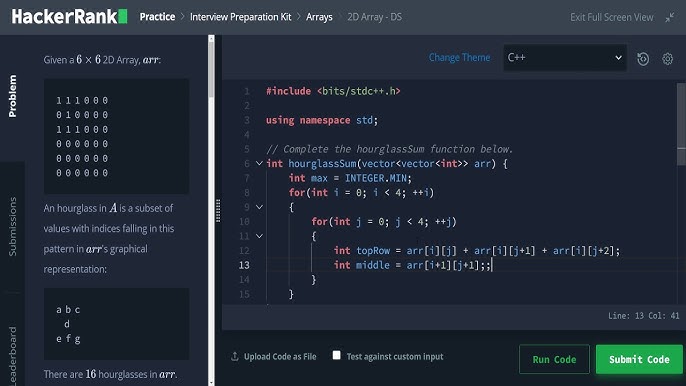
Task: Open the C++ language dropdown
Action: click(x=565, y=58)
